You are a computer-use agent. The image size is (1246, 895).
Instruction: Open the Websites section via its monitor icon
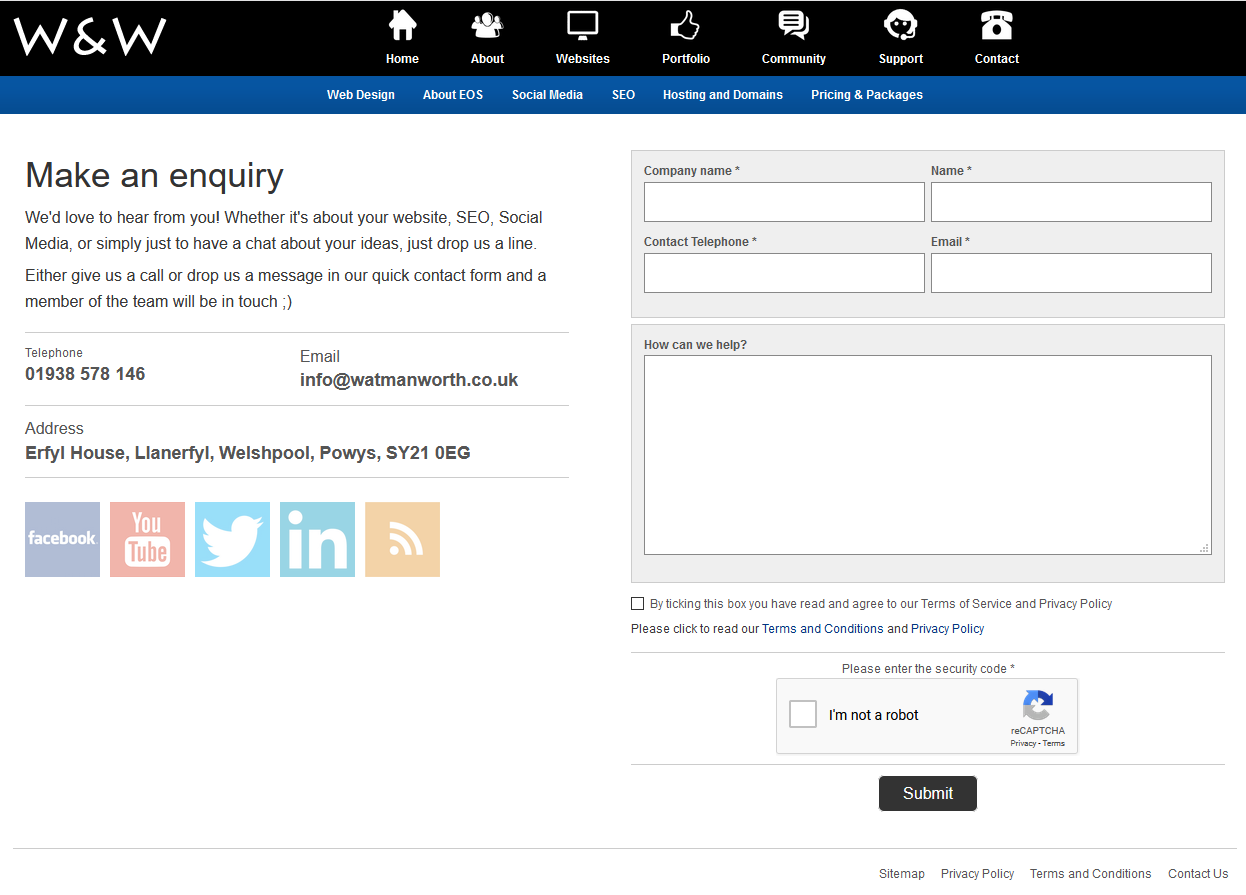(x=582, y=25)
